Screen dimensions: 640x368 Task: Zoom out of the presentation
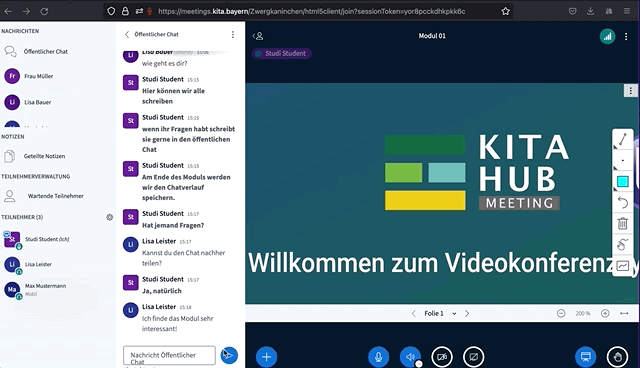point(561,313)
